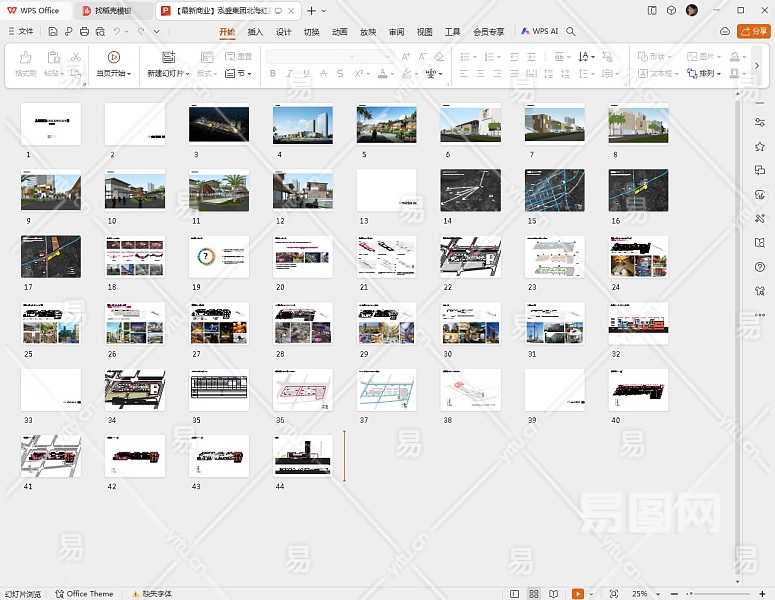Click the WPS AI button
Image resolution: width=775 pixels, height=600 pixels.
pyautogui.click(x=540, y=31)
